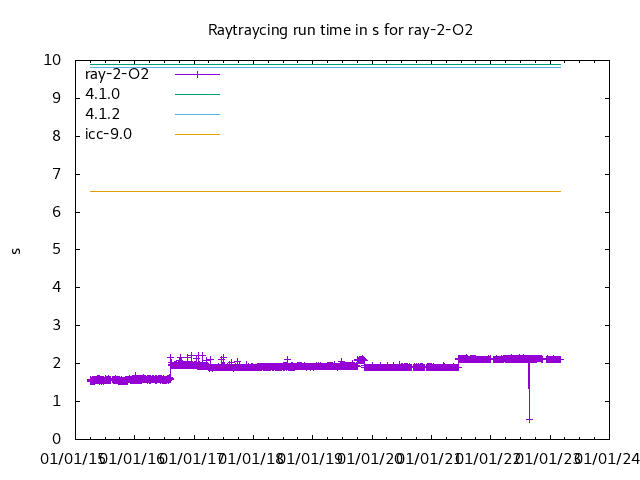Select the purple ray-2-O2 legend line sample
640x480 pixels.
pos(197,74)
